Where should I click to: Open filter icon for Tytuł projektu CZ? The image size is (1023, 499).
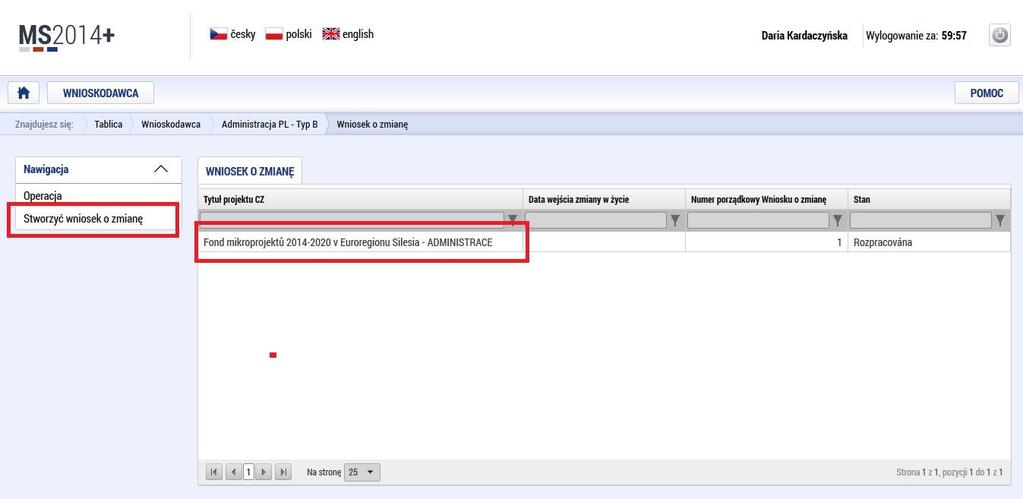point(513,220)
